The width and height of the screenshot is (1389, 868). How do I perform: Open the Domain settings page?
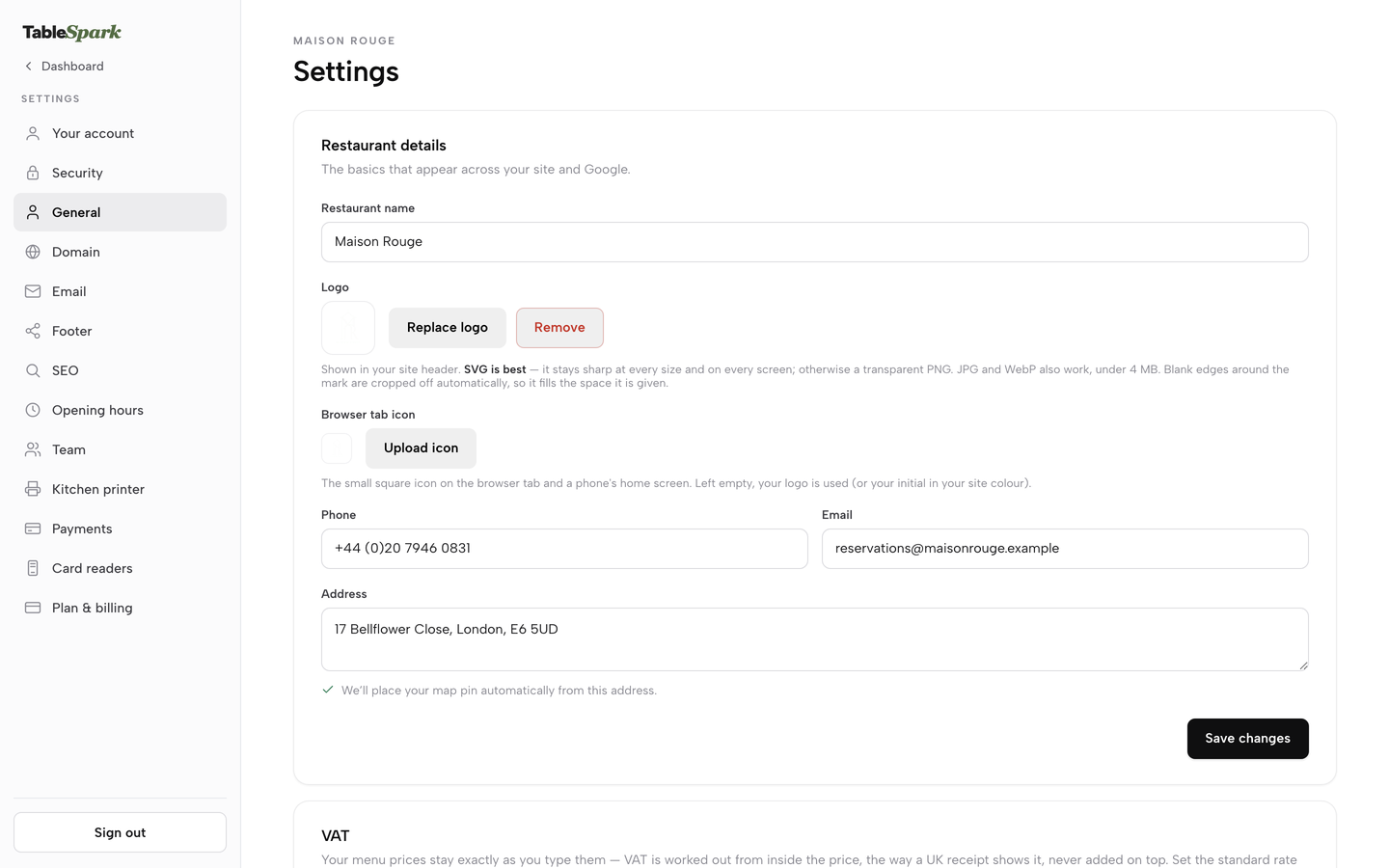[120, 252]
